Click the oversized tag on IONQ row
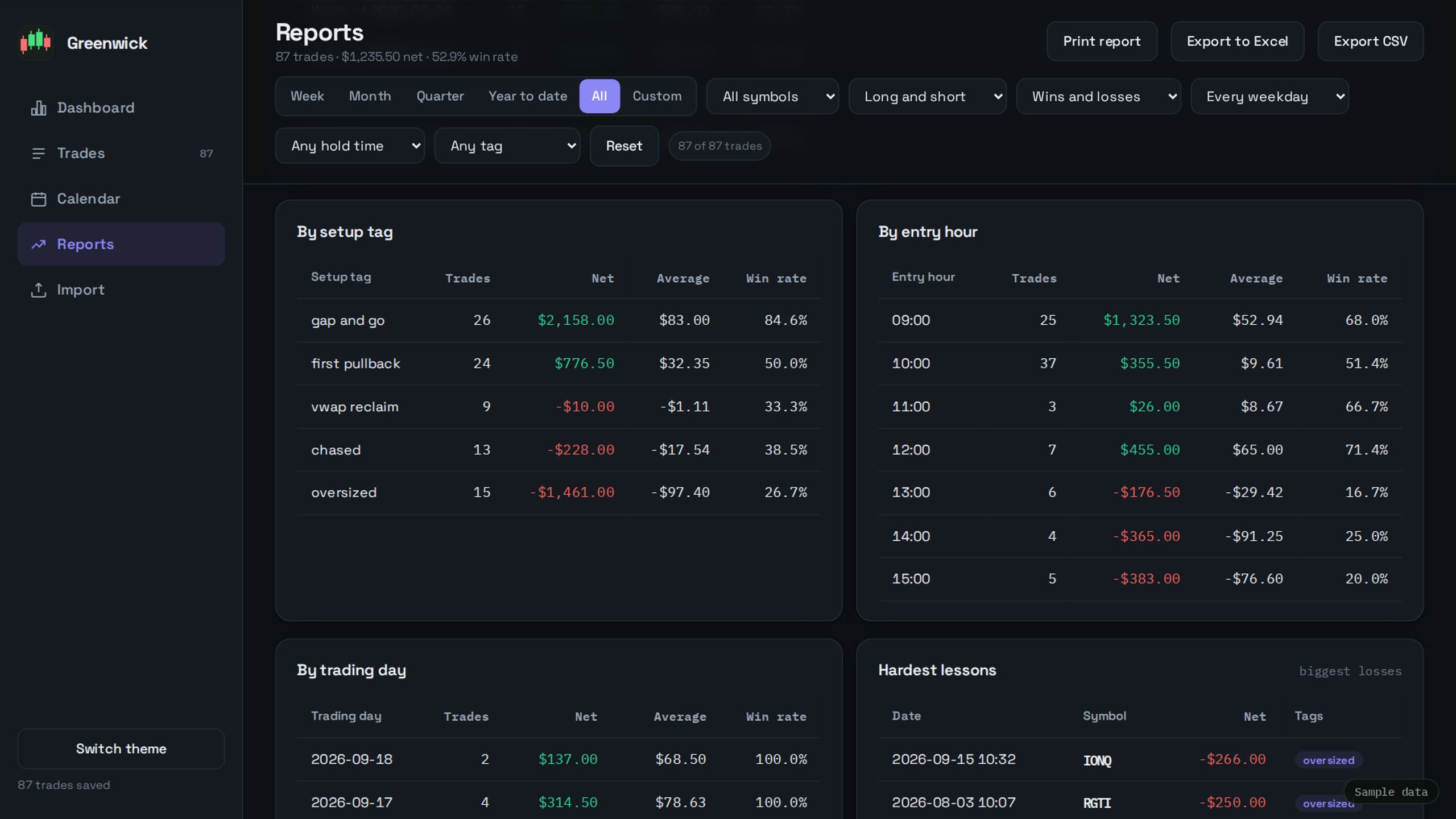This screenshot has height=819, width=1456. (x=1329, y=760)
